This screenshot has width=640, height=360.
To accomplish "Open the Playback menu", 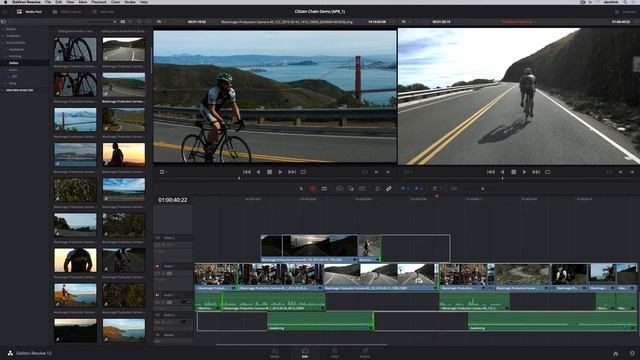I will click(99, 2).
